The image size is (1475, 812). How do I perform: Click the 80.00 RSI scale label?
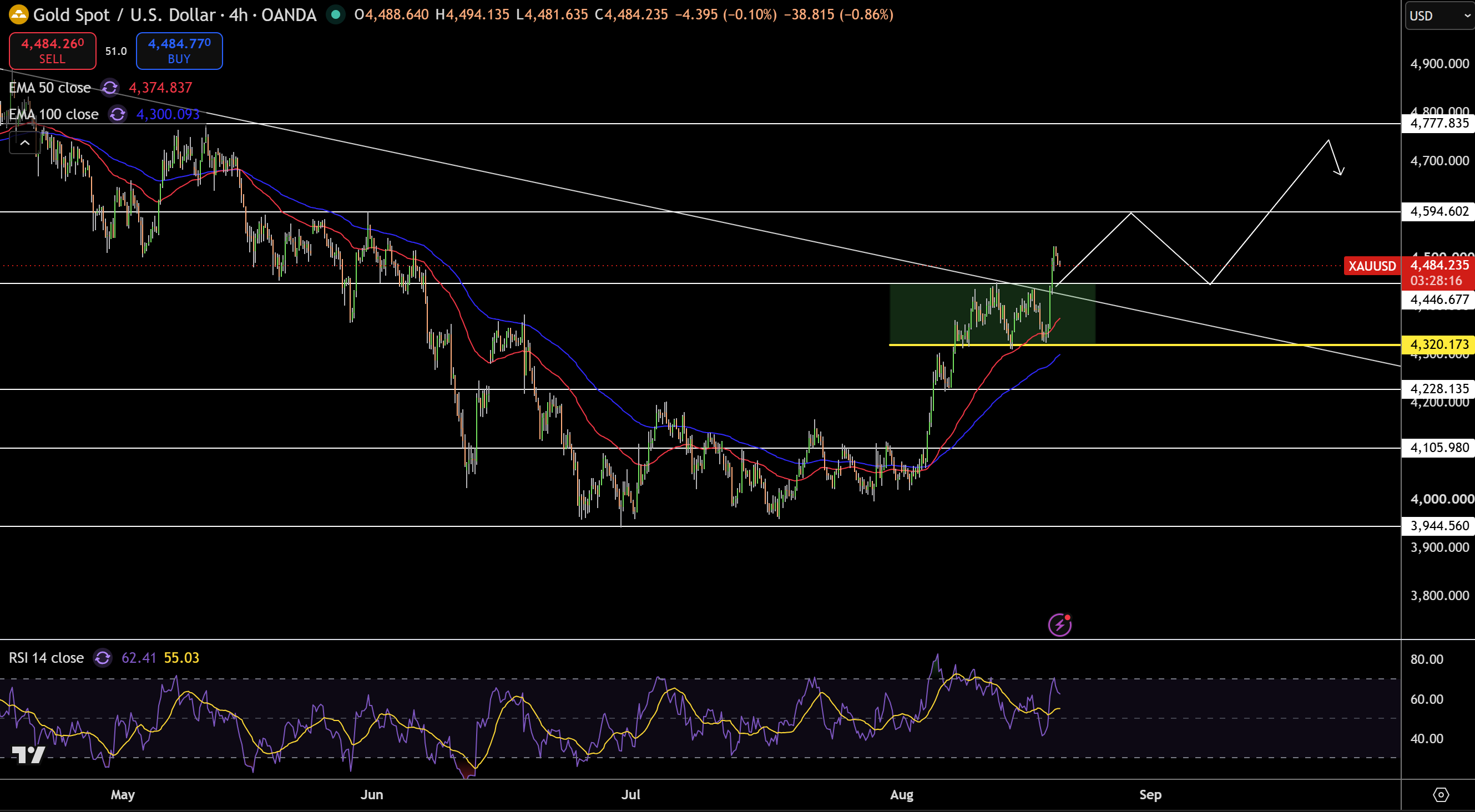1427,659
